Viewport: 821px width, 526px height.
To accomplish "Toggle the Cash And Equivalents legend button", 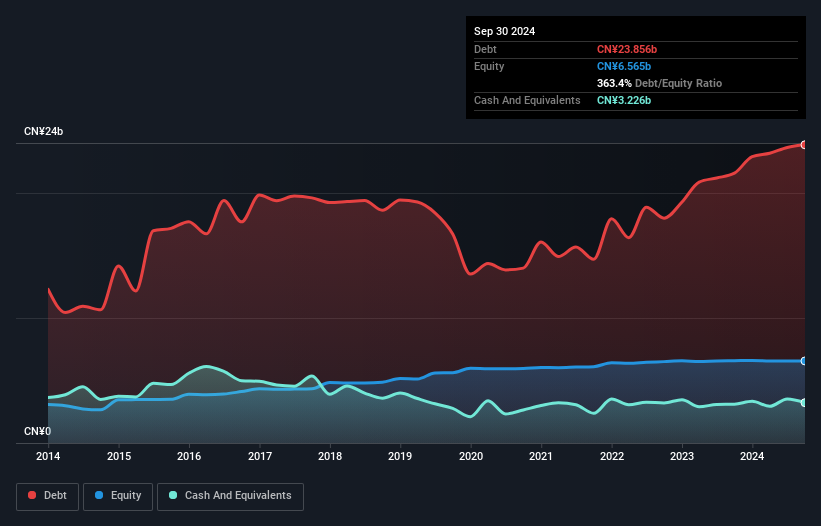I will click(230, 496).
